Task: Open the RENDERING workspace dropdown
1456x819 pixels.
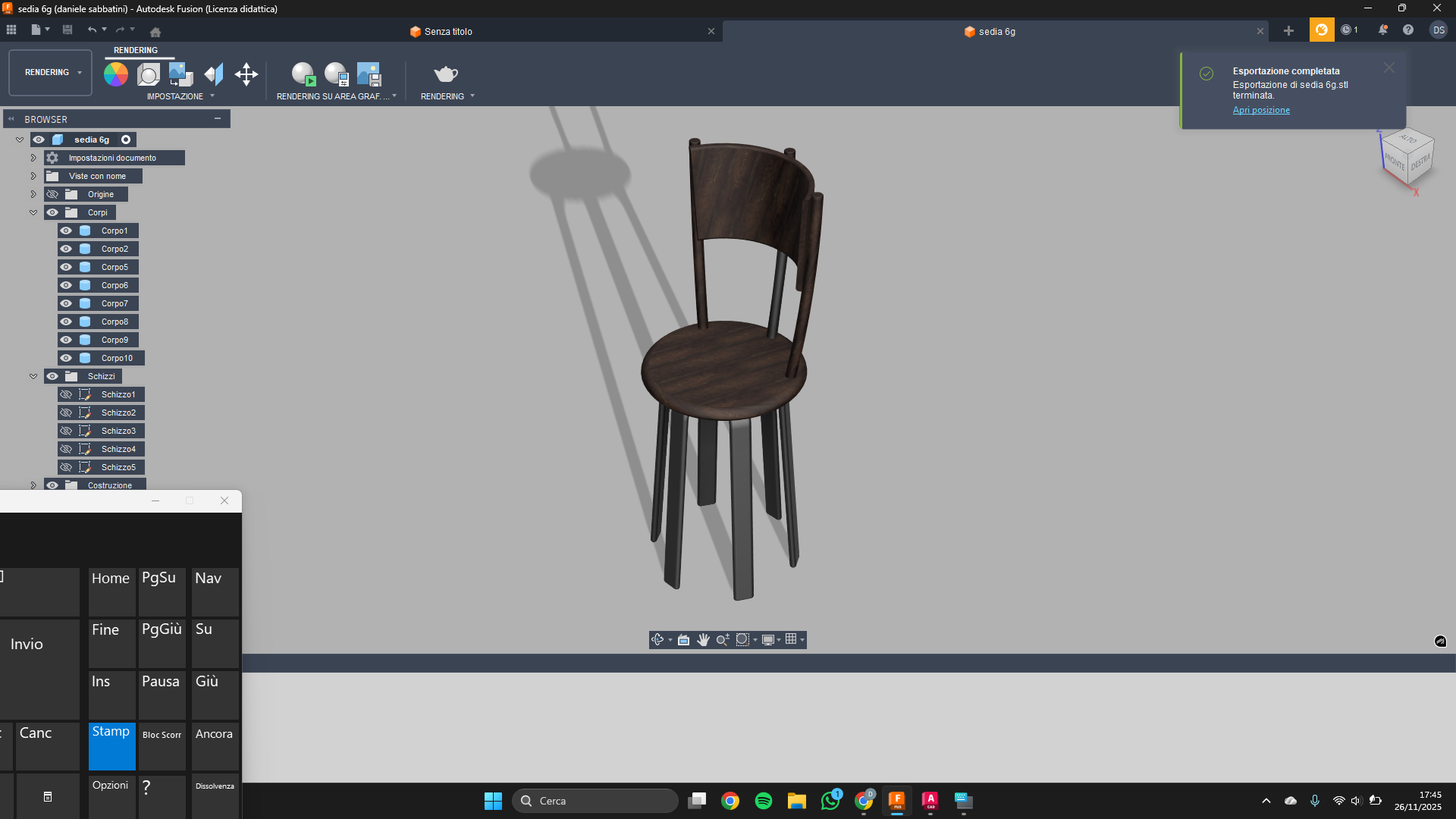Action: click(x=51, y=73)
